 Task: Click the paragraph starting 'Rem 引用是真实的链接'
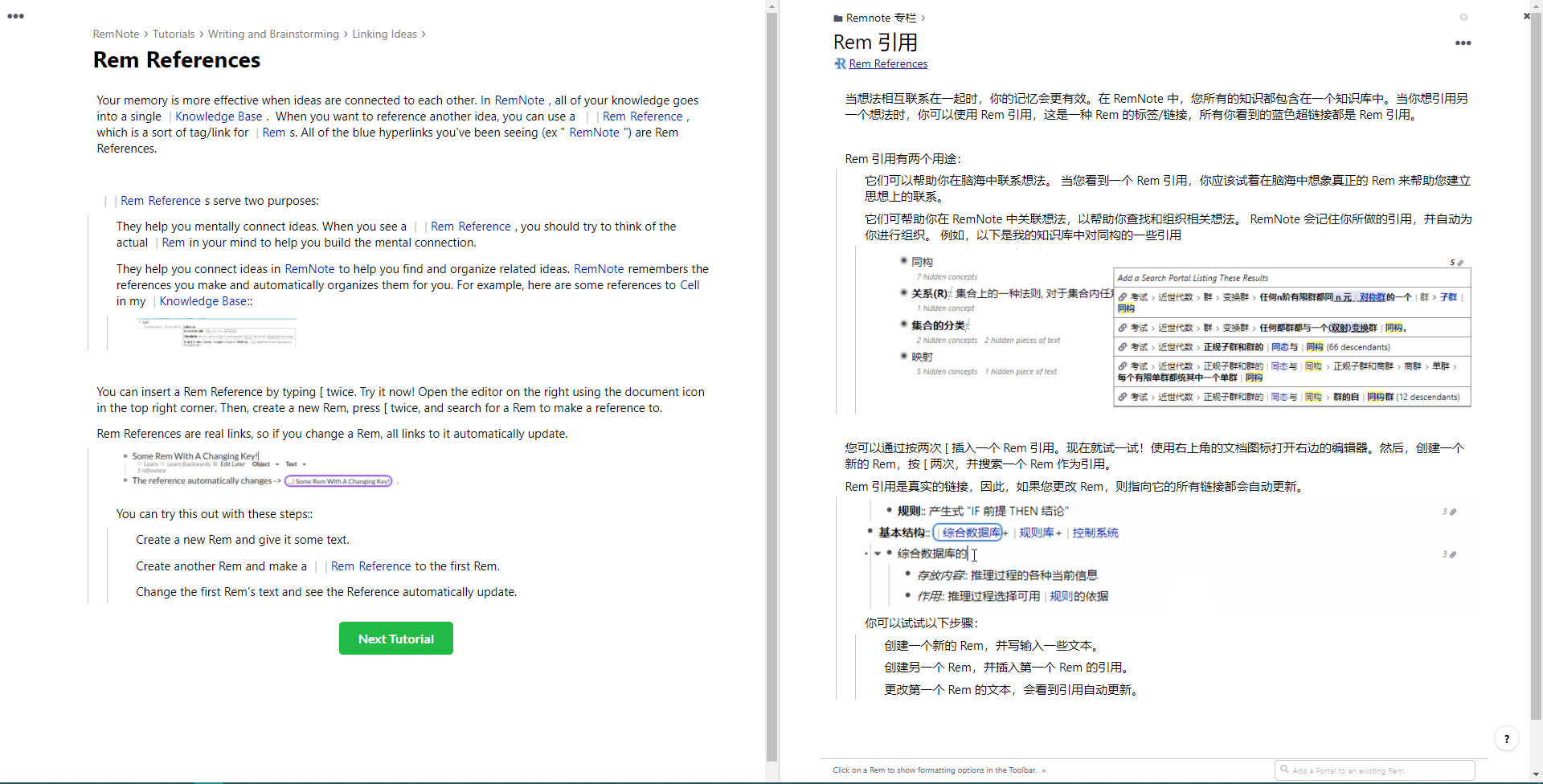tap(1074, 487)
